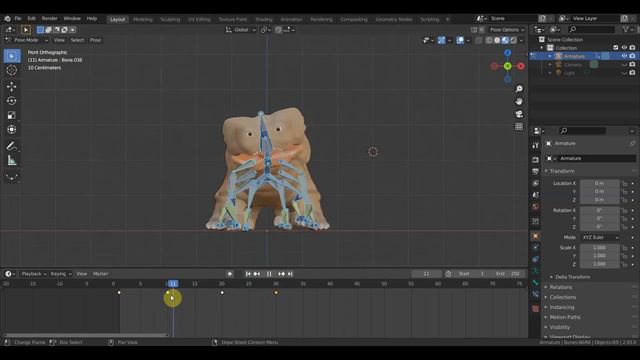Open the Object properties tab
Image resolution: width=640 pixels, height=360 pixels.
click(536, 236)
